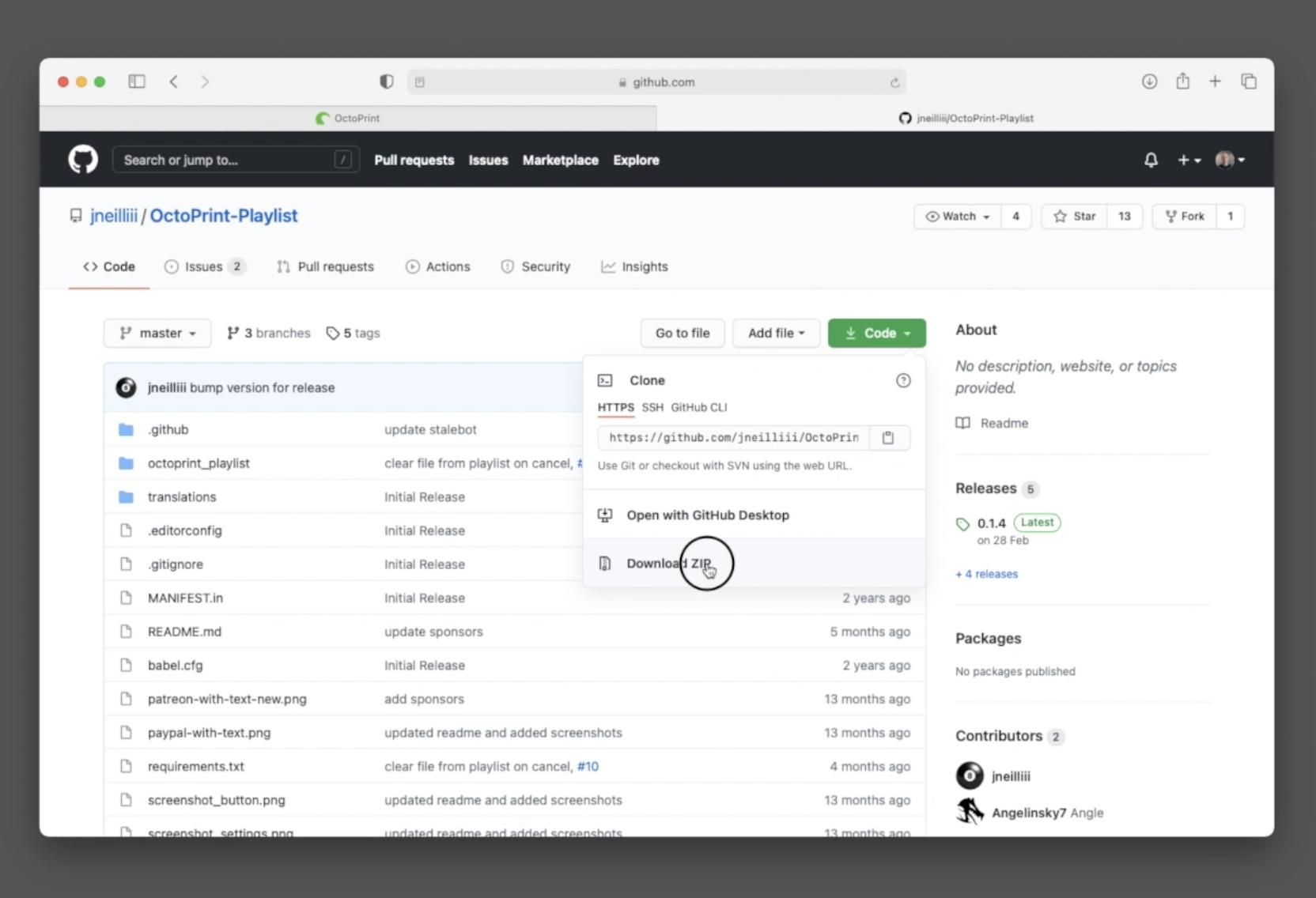Open the OctoPrint-Playlist repository name link

[x=224, y=216]
